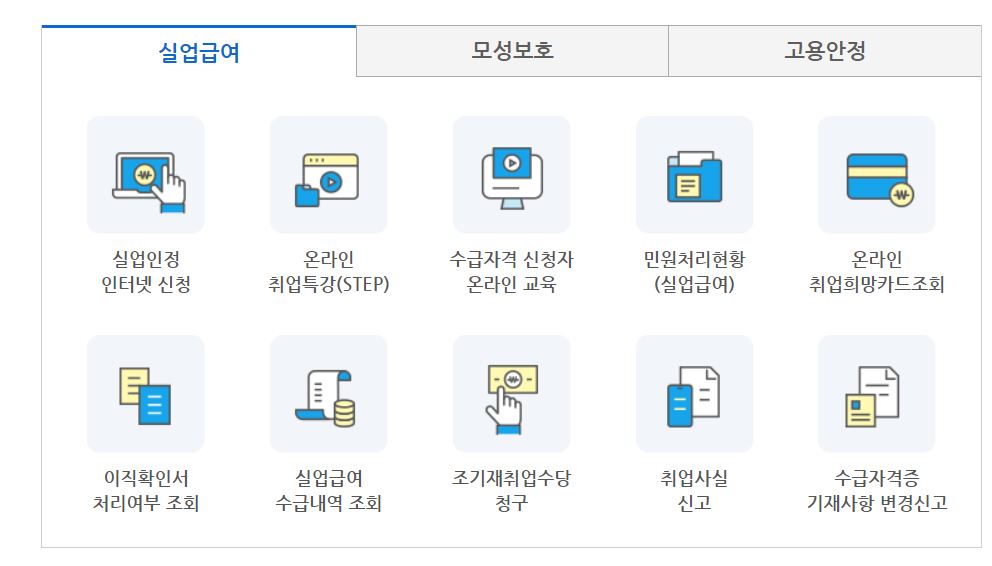Click the 조기재취업수당 청구 label
Screen dimensions: 992x566
click(511, 491)
